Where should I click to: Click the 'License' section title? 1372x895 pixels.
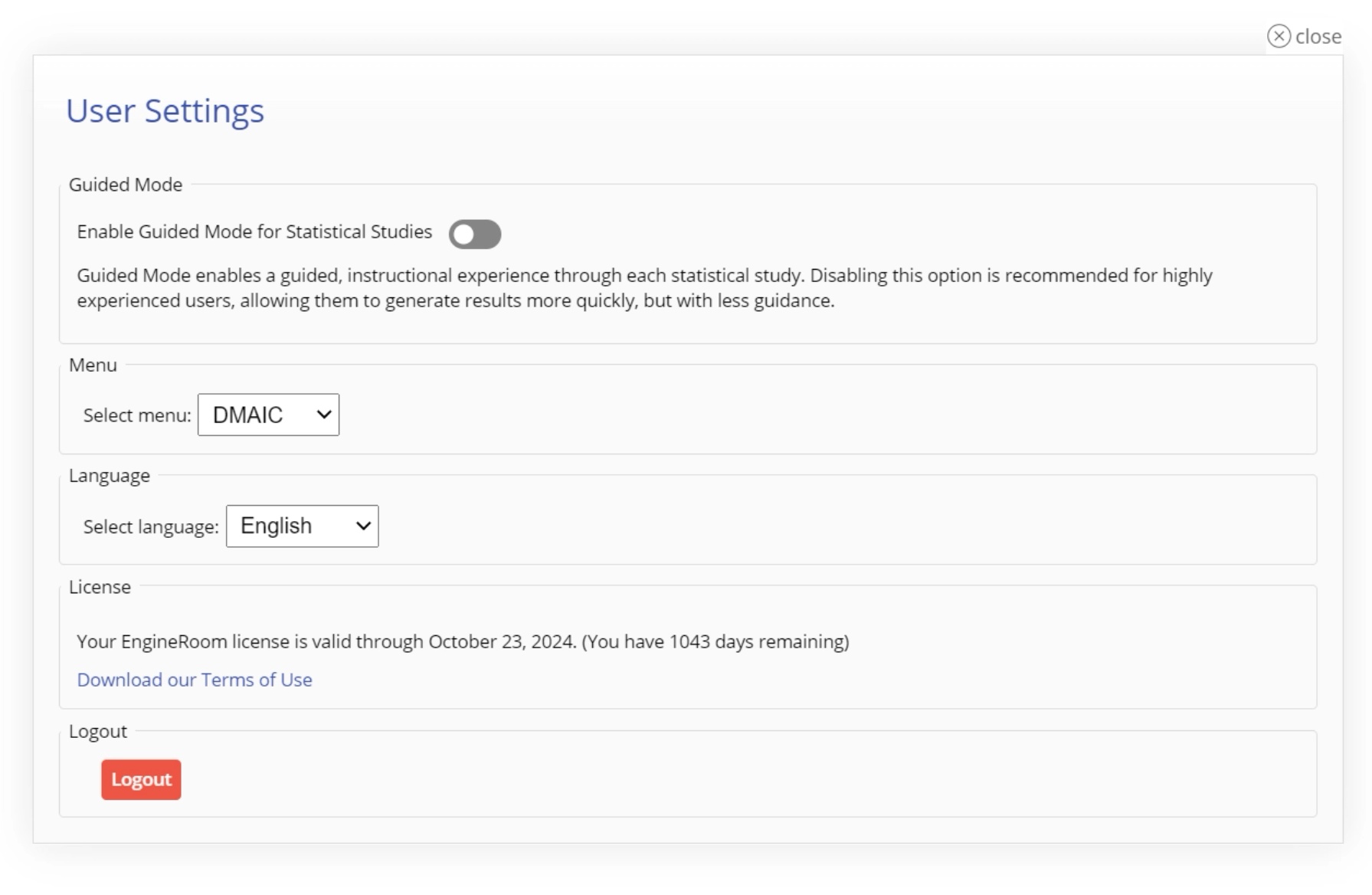100,587
